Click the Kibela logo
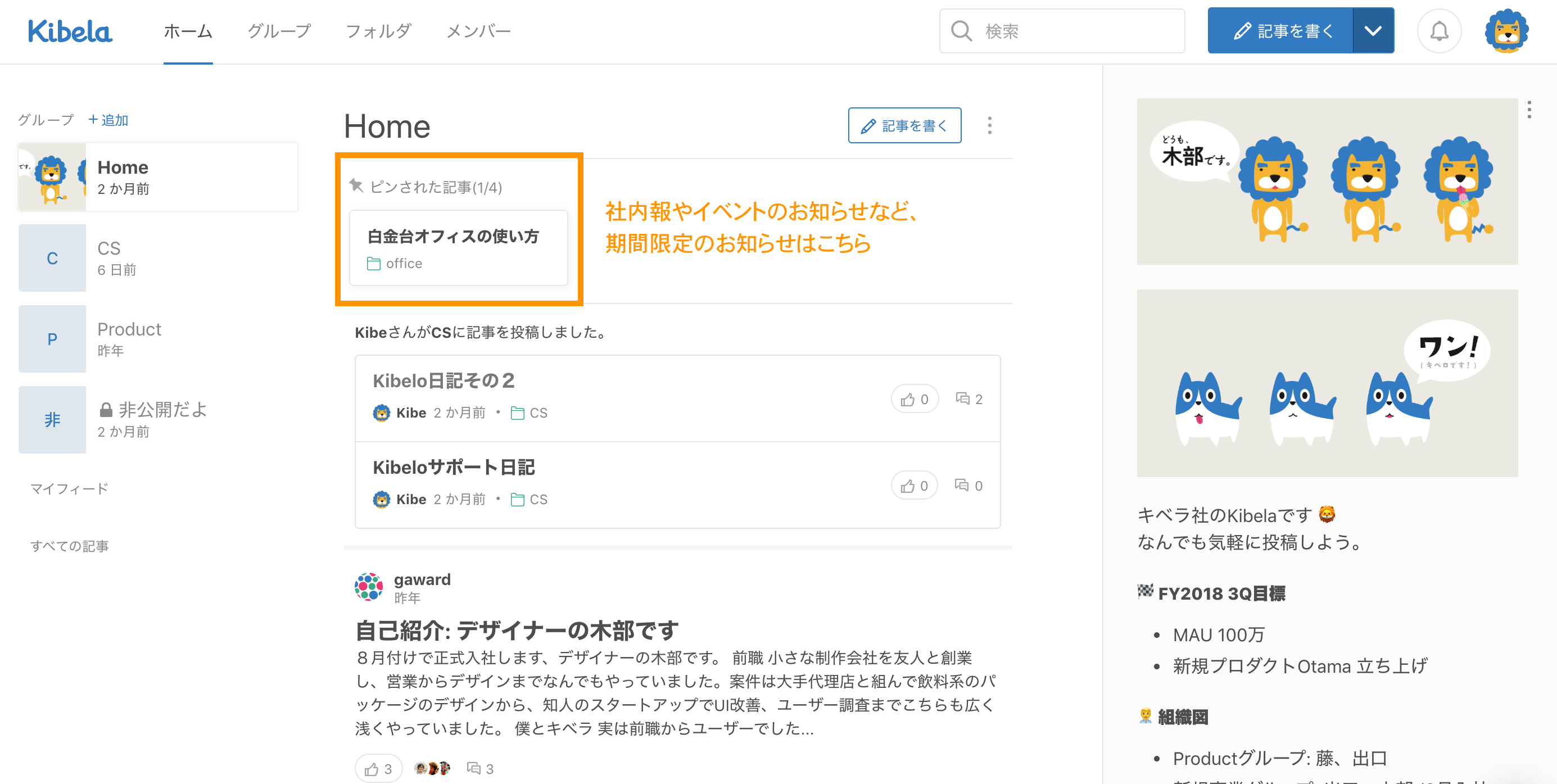Screen dimensions: 1557x784 [70, 31]
